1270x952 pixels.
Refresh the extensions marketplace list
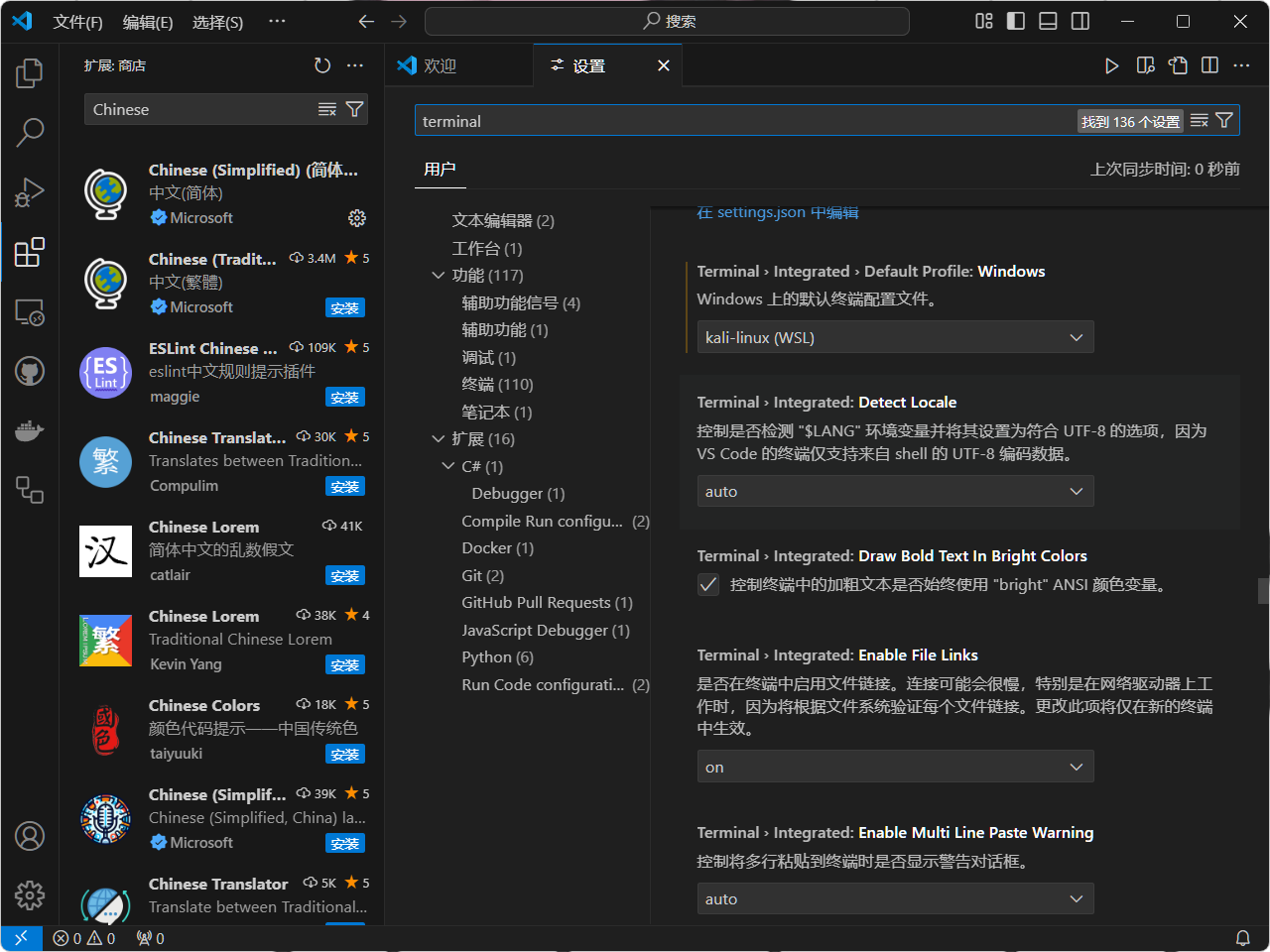322,65
